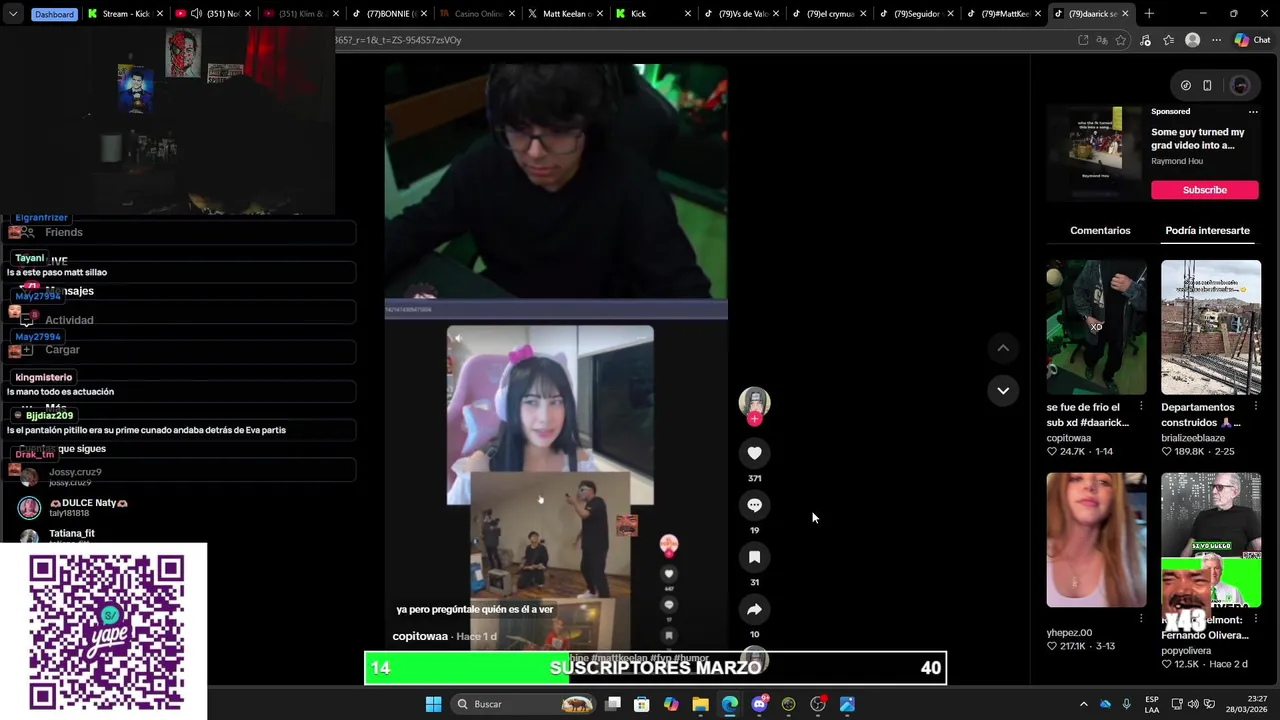Click the phone app icon in top pill
Viewport: 1280px width, 720px height.
pos(1207,85)
